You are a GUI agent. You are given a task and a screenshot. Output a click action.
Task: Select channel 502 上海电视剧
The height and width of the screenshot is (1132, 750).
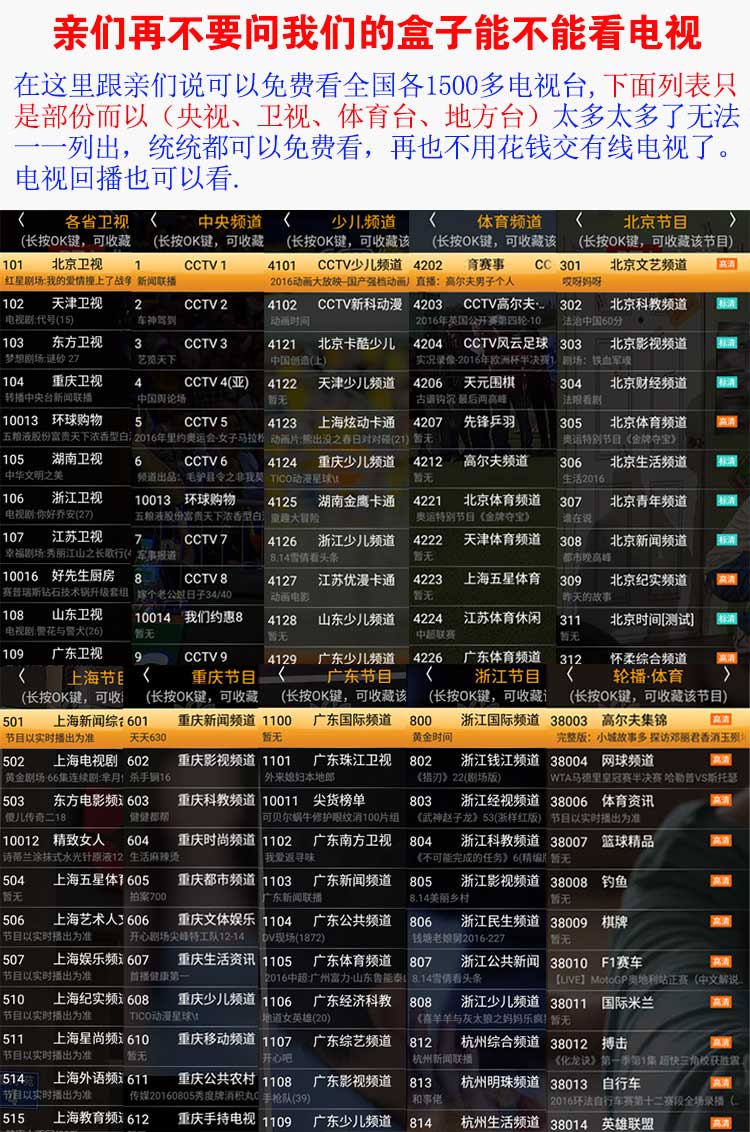[x=62, y=768]
